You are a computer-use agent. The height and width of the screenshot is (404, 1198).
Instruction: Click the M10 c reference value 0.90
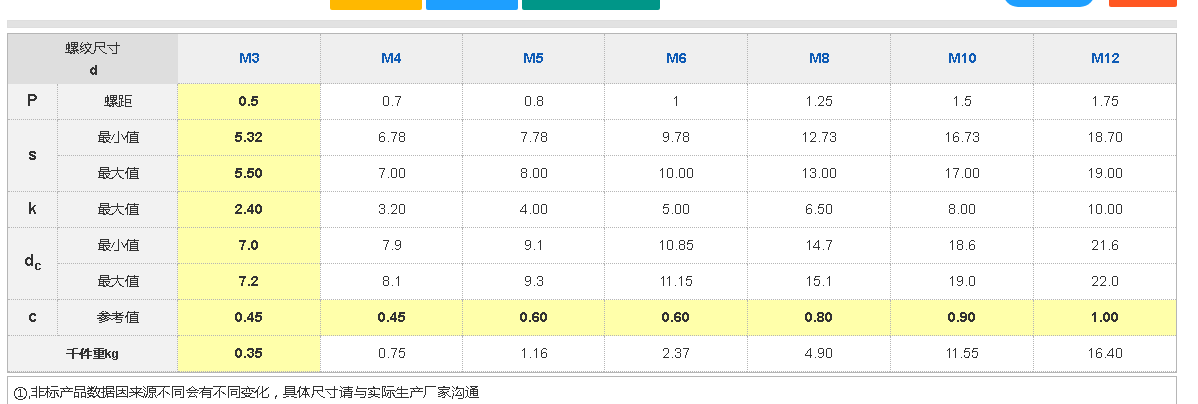[x=962, y=317]
